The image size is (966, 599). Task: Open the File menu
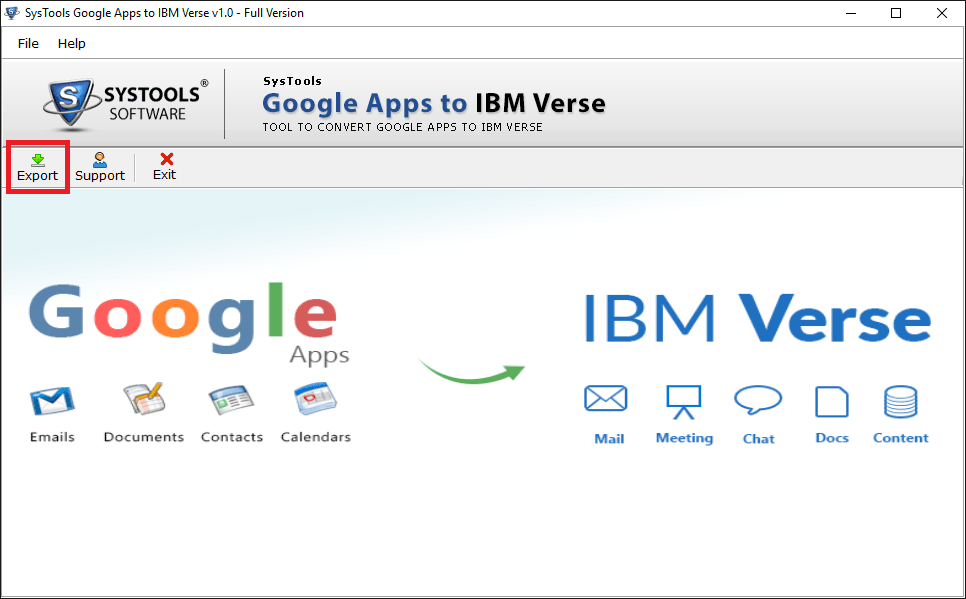tap(28, 43)
